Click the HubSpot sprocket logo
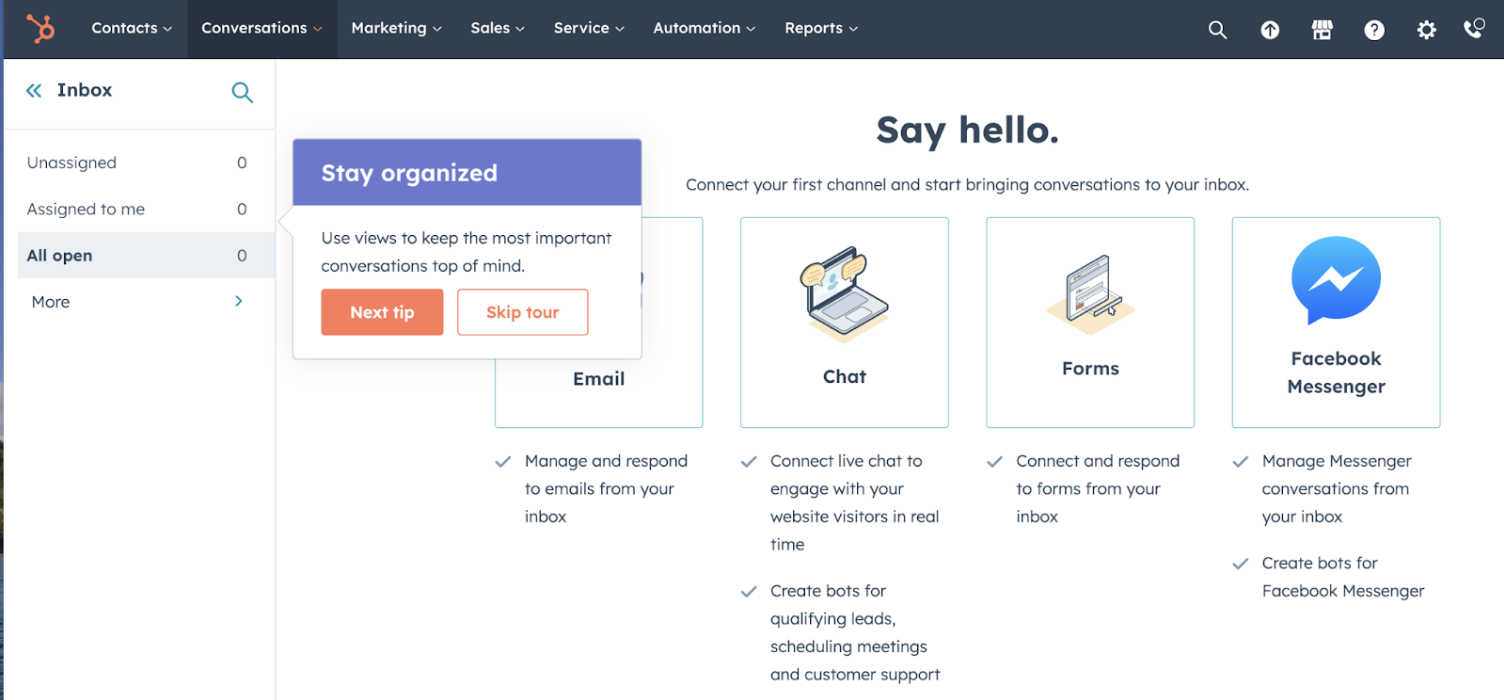The height and width of the screenshot is (700, 1504). click(x=39, y=29)
